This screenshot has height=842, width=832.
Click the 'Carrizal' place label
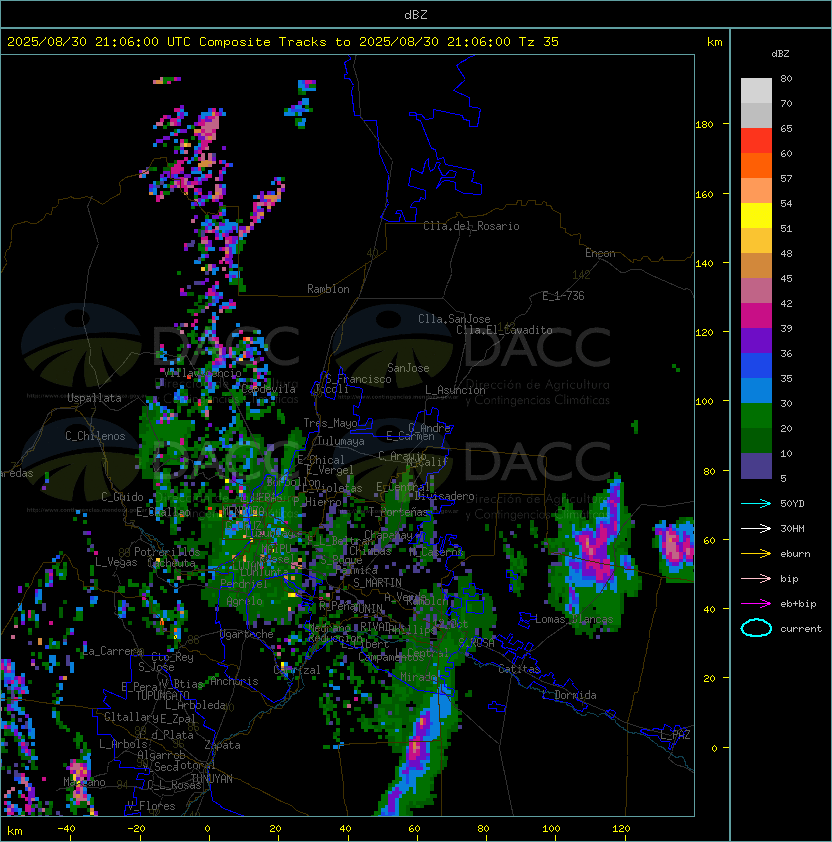[297, 670]
